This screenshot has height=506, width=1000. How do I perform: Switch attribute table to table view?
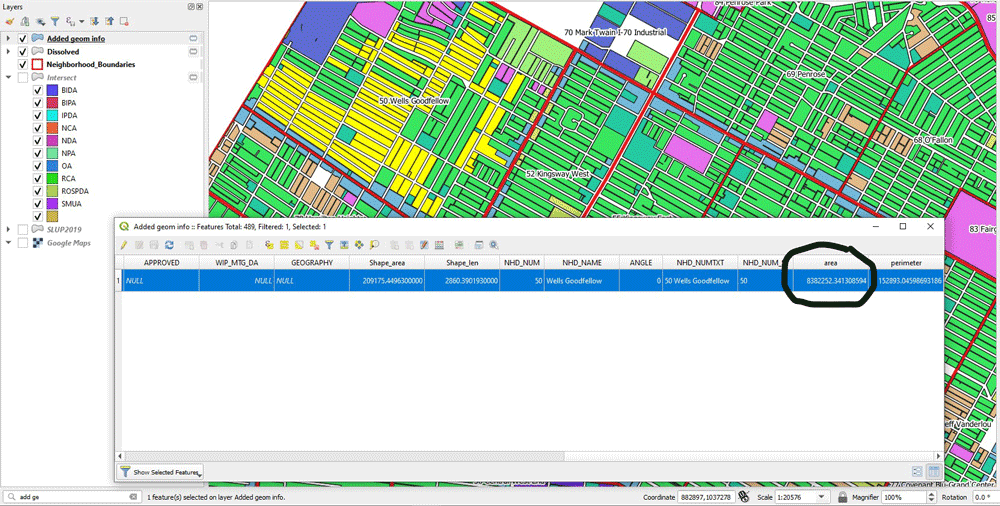click(933, 472)
